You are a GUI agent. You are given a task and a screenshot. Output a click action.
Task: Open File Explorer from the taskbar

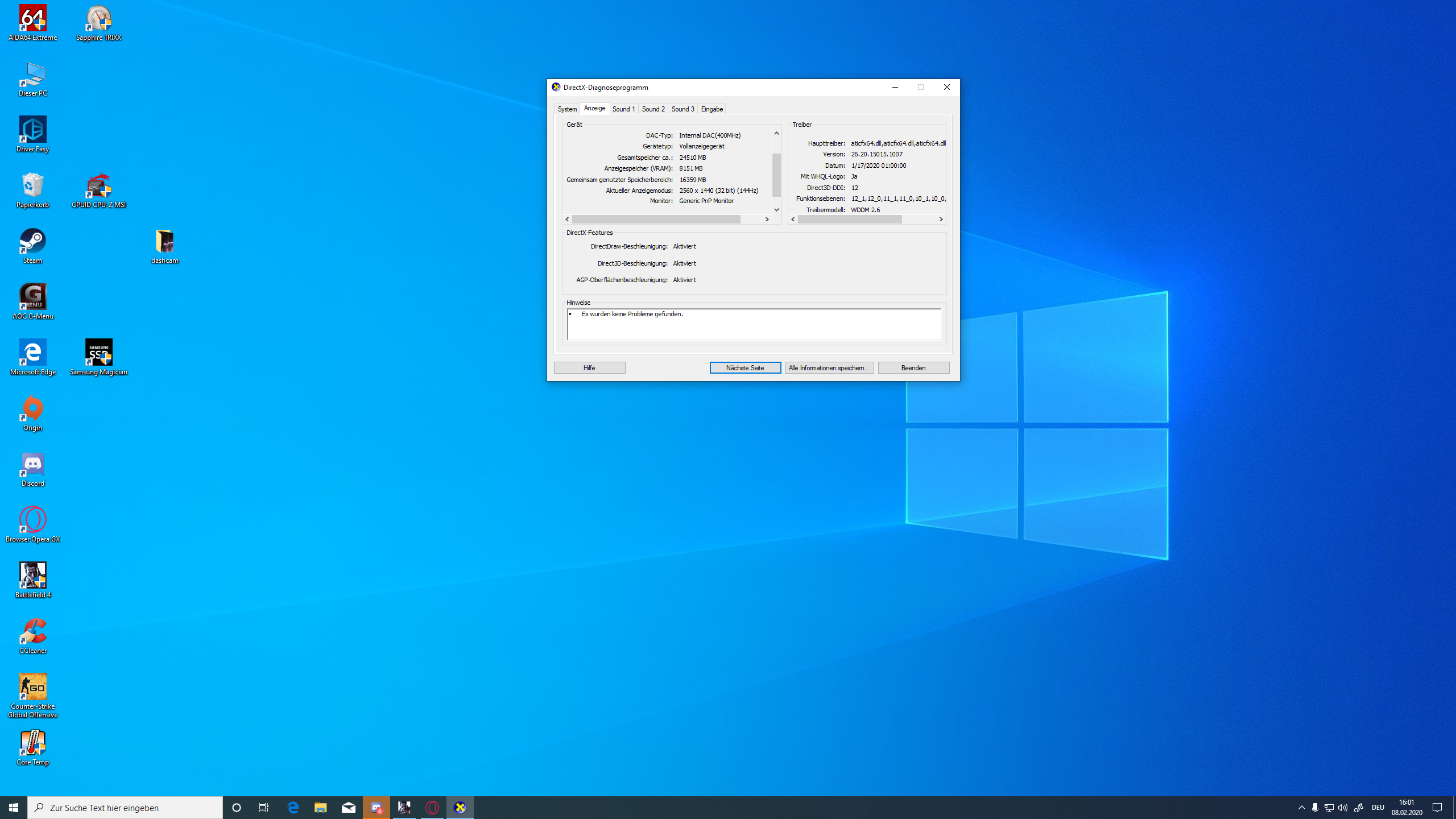point(321,807)
